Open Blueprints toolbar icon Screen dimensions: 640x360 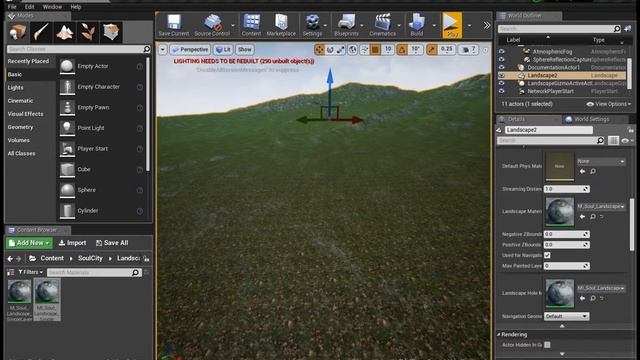click(347, 25)
